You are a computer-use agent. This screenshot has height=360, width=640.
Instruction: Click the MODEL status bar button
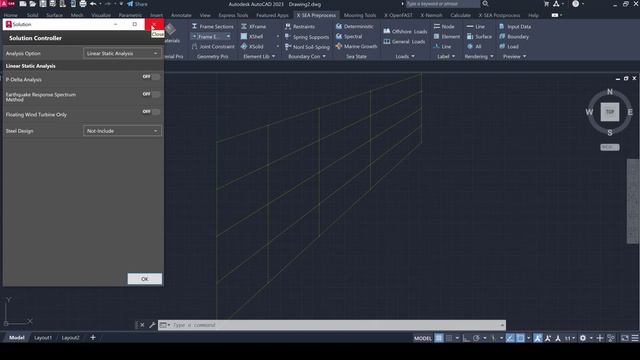click(x=422, y=338)
